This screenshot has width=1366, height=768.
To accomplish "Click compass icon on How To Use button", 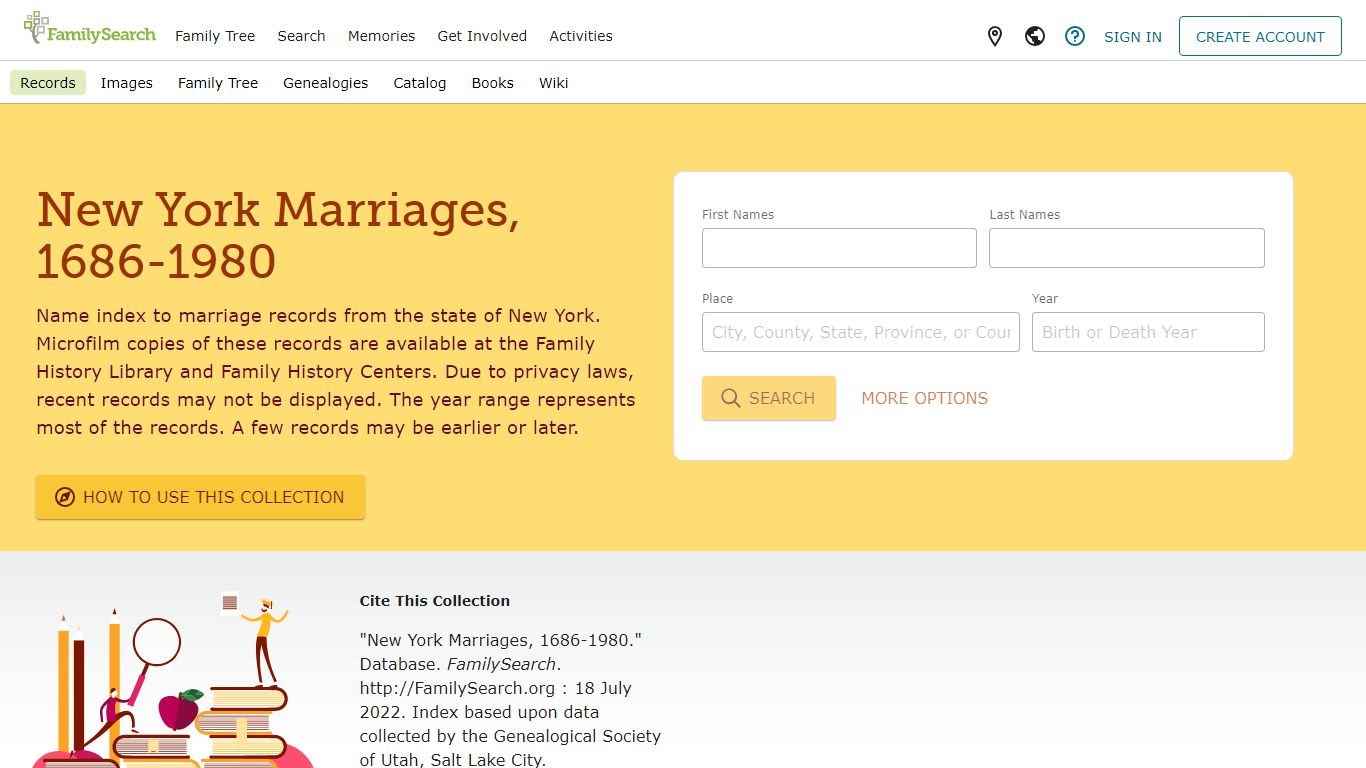I will [x=65, y=497].
